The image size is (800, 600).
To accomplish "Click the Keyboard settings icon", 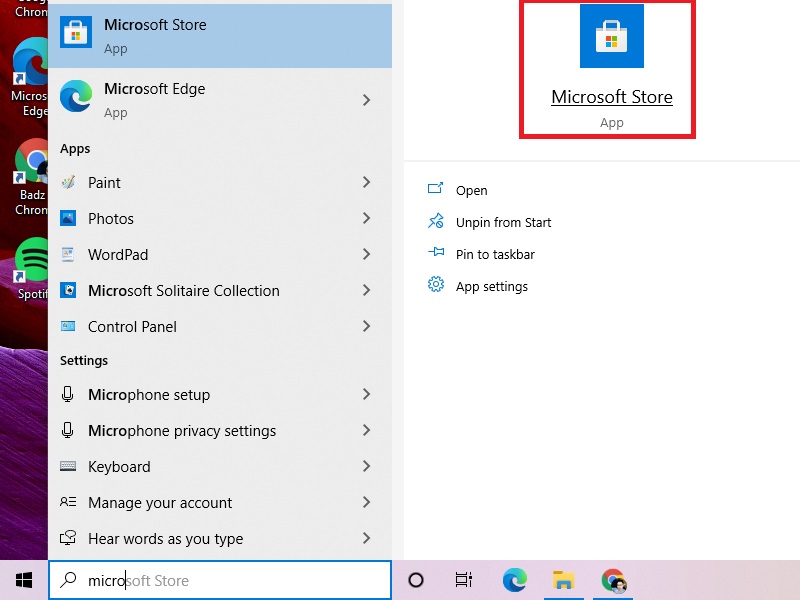I will click(68, 466).
